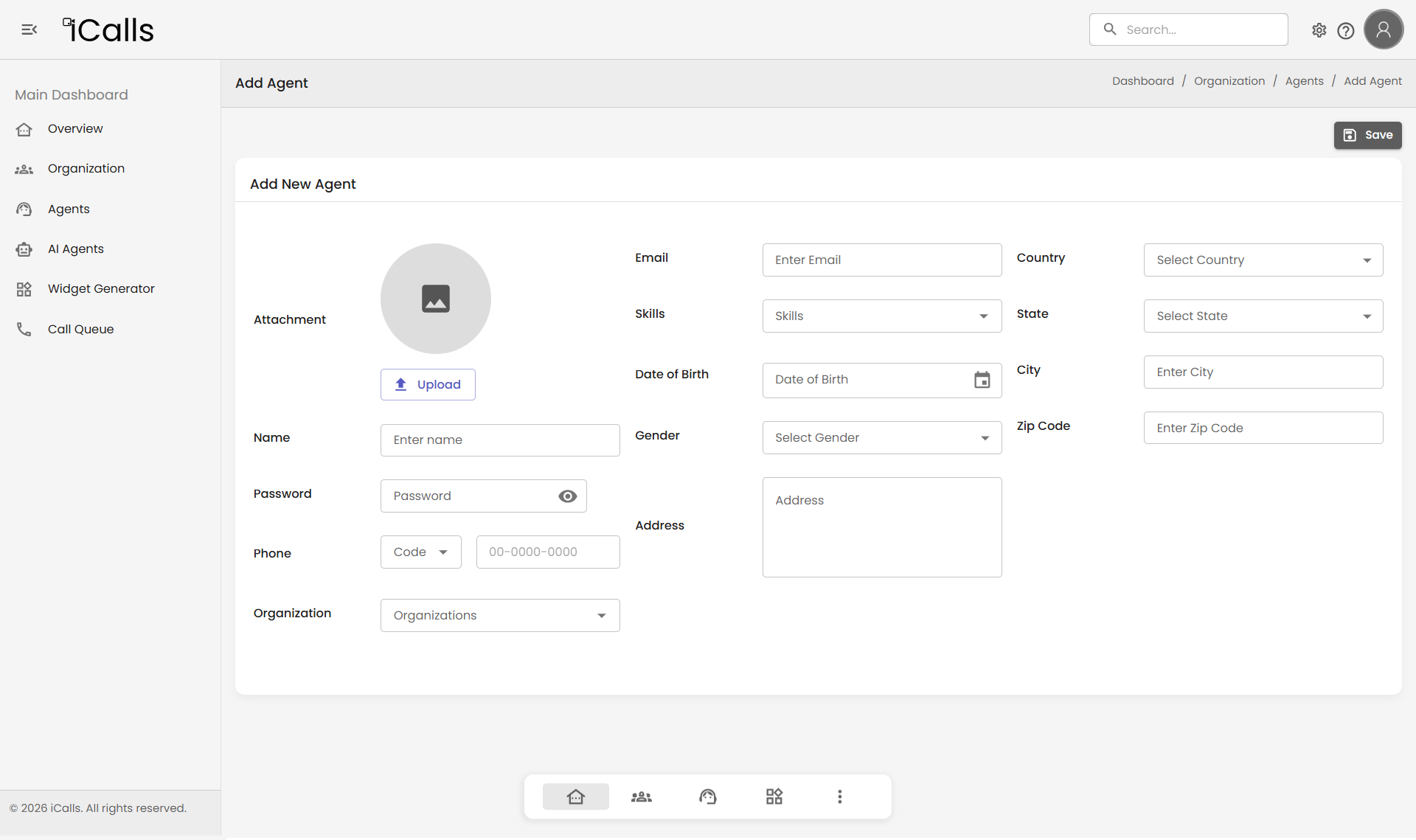Open settings gear icon in header

(x=1319, y=30)
